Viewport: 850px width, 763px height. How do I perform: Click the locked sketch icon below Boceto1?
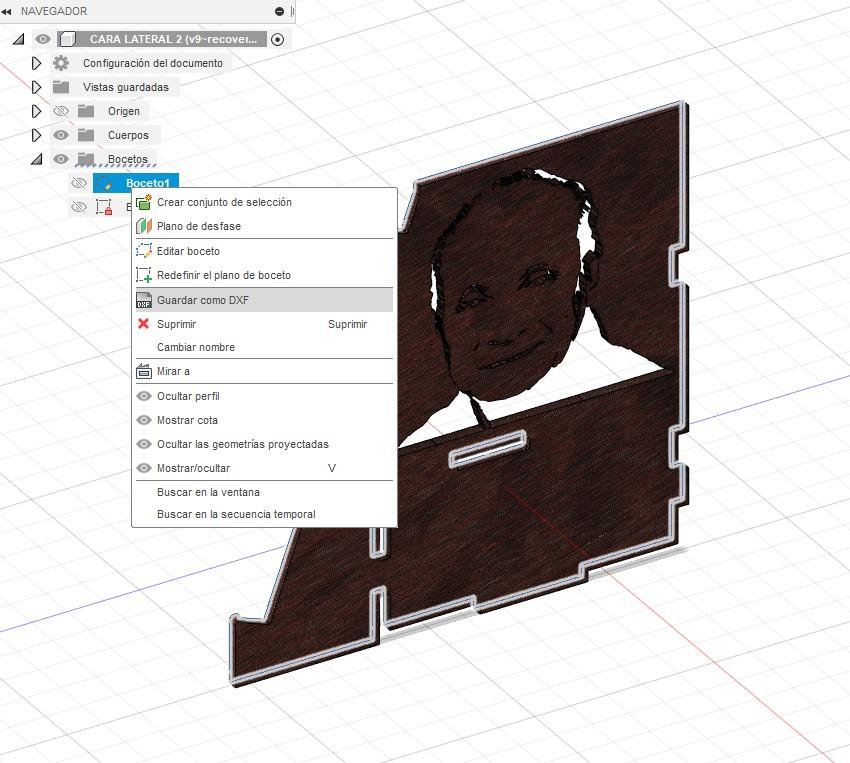pos(104,207)
